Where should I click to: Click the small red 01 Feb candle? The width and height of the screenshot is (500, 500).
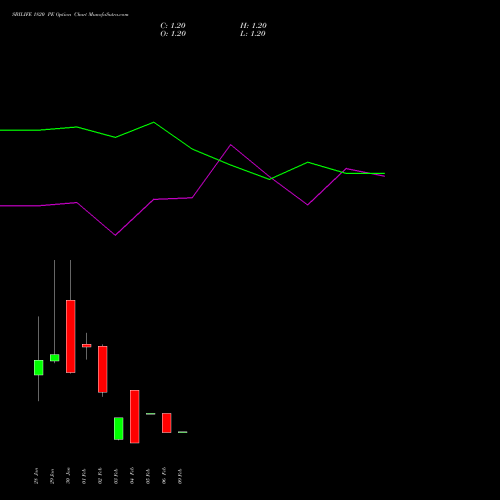tap(87, 346)
